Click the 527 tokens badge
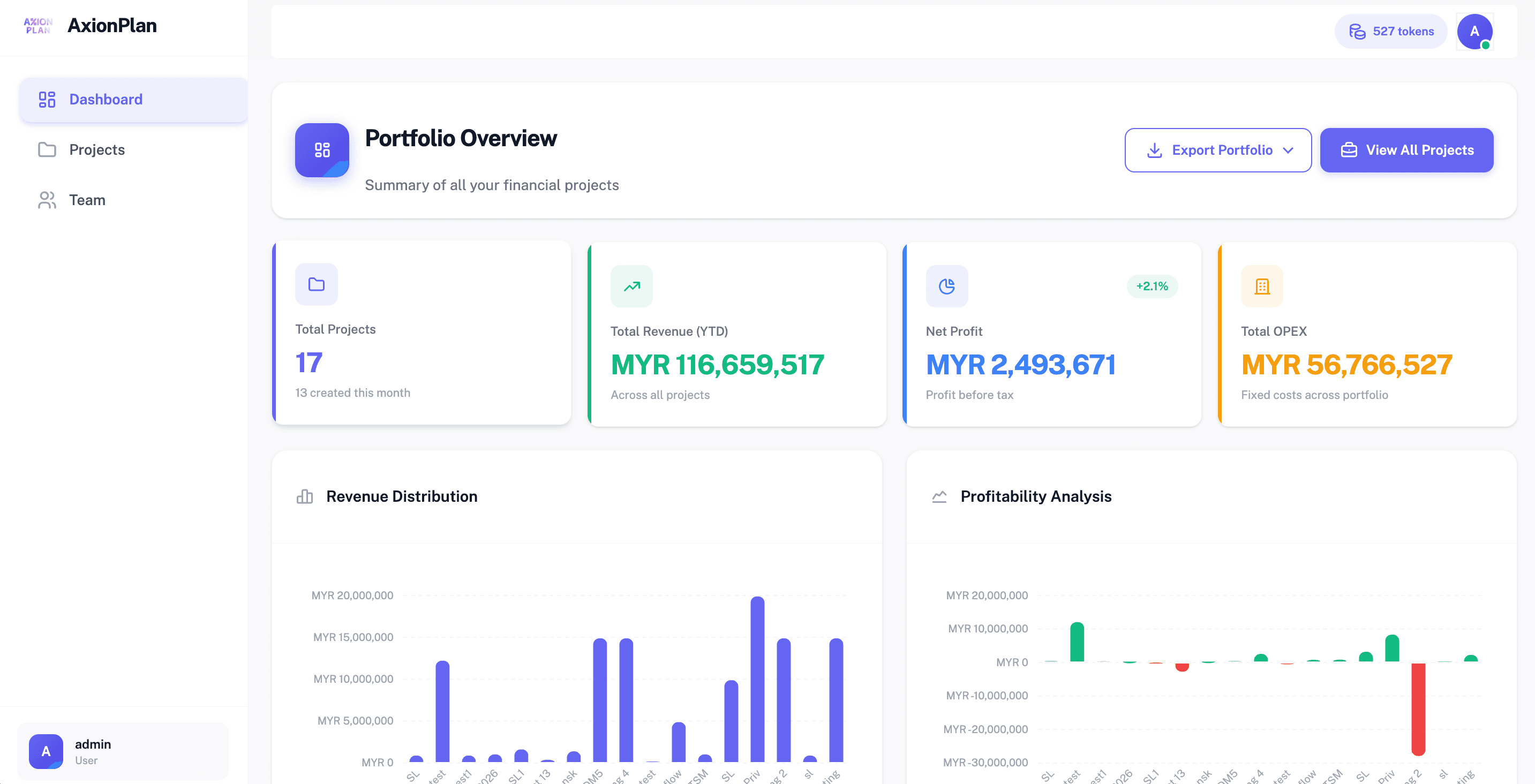 click(1391, 32)
